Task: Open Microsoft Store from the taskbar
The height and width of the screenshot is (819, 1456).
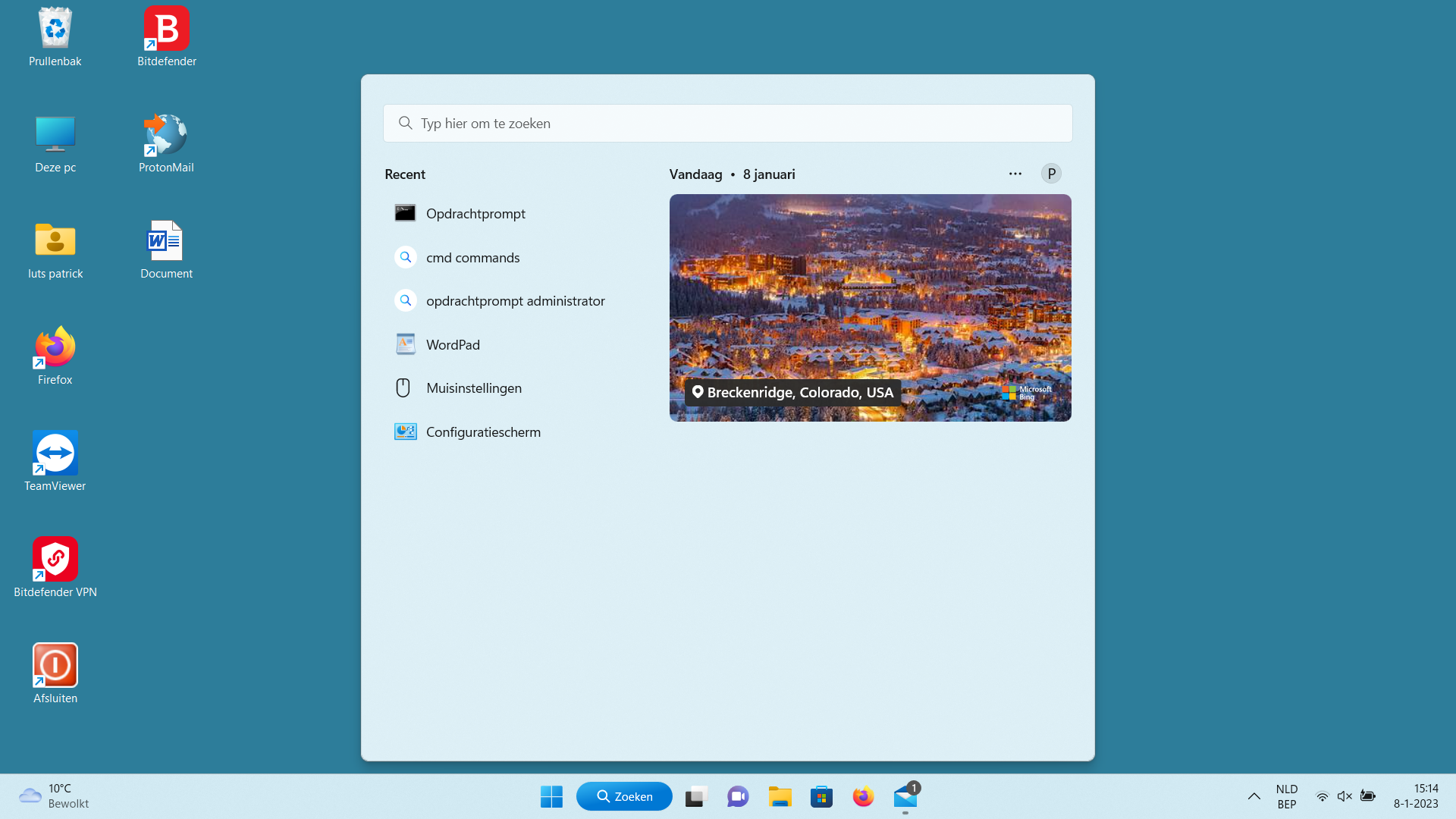Action: coord(821,797)
